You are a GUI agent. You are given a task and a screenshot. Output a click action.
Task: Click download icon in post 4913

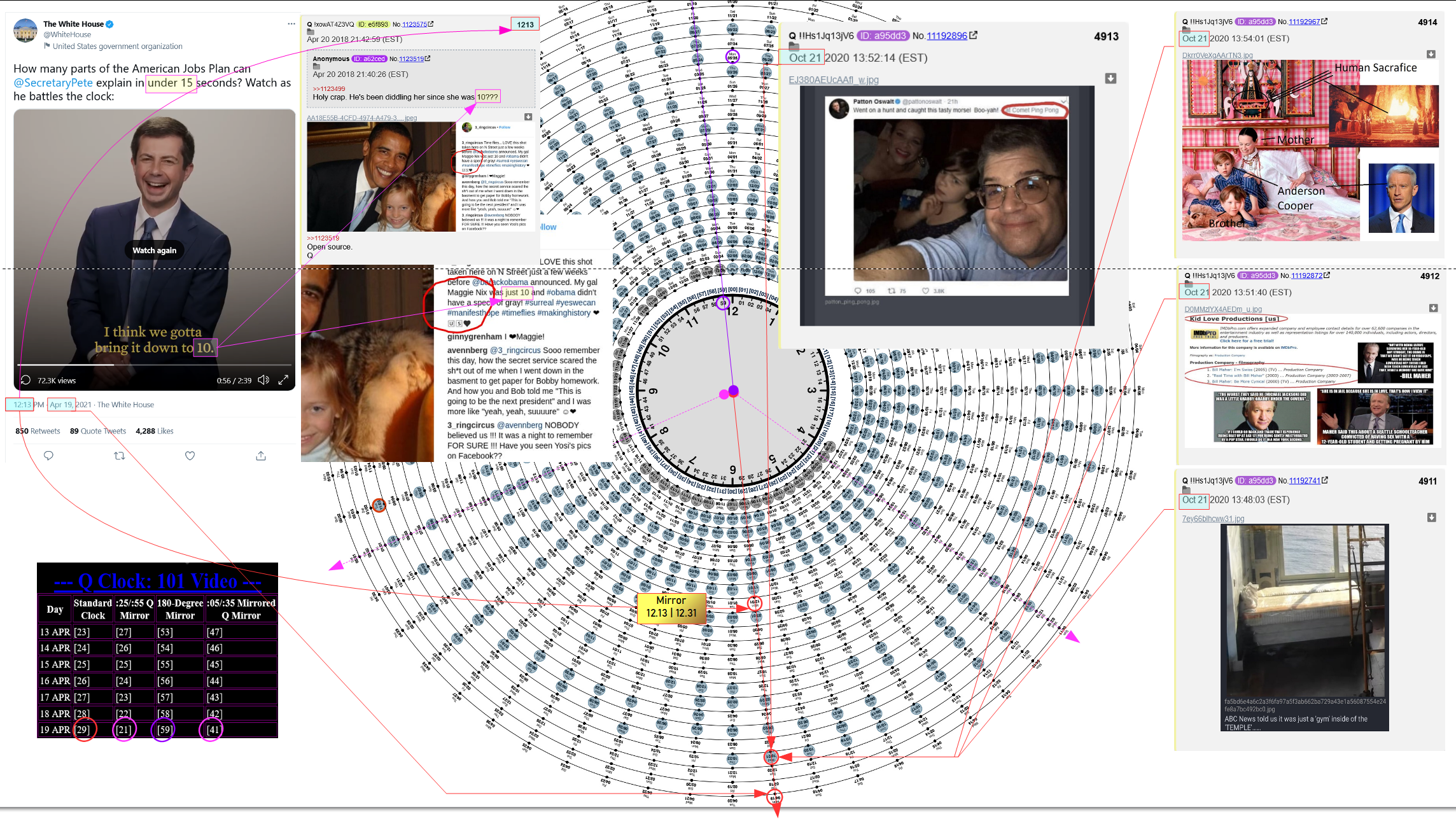[x=1110, y=78]
